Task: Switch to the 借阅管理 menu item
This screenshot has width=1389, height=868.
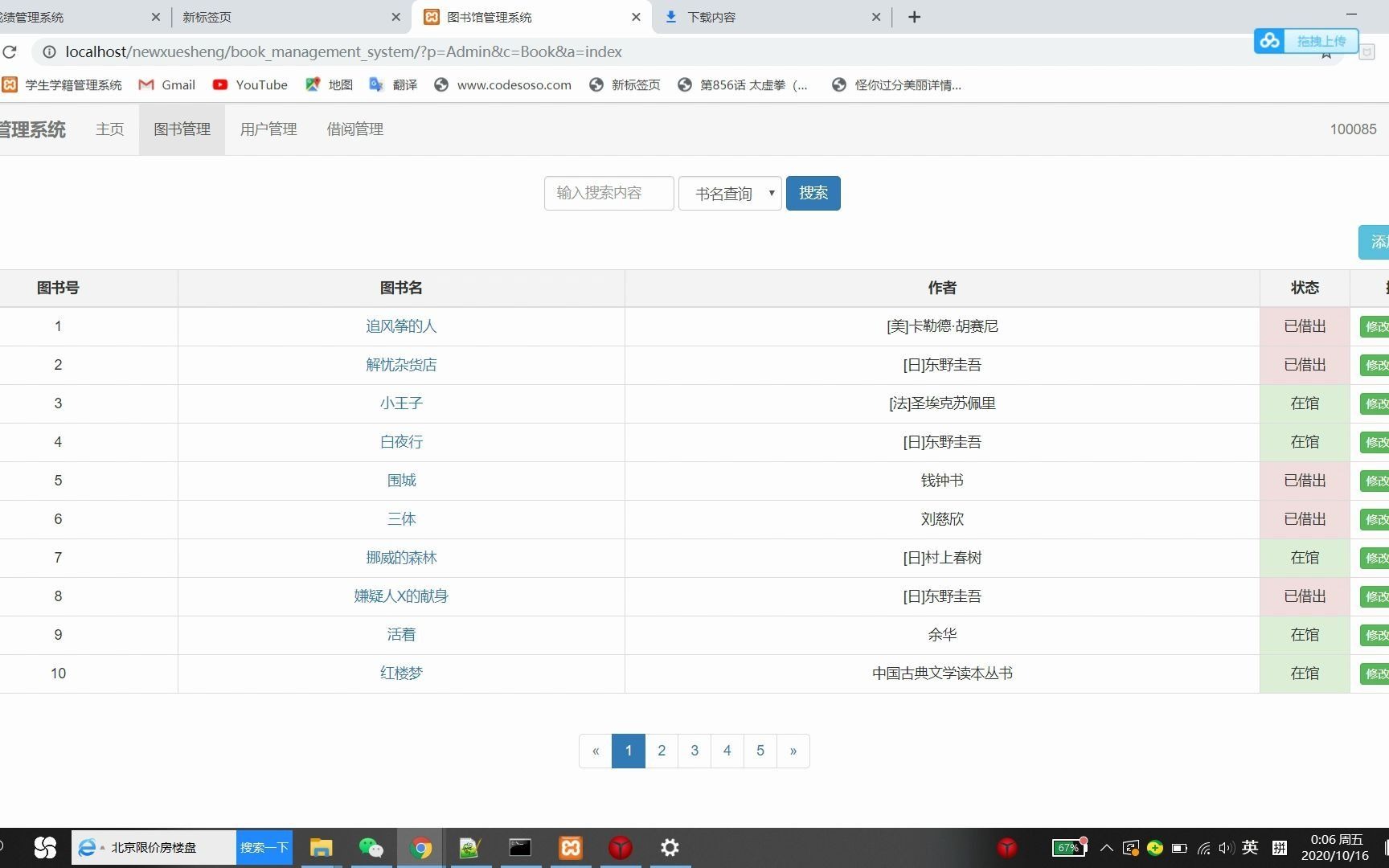Action: (354, 129)
